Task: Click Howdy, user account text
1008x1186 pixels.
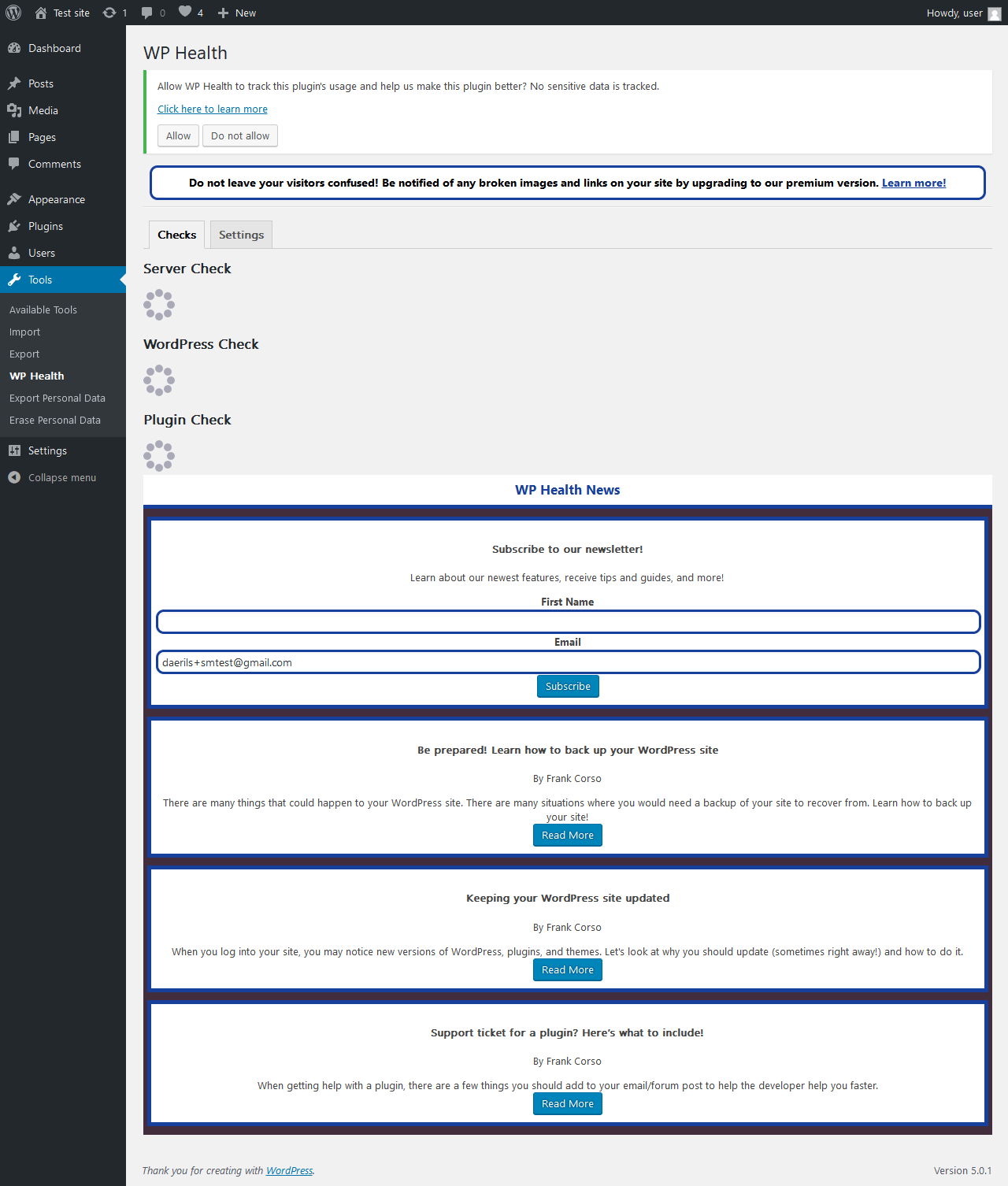Action: point(954,13)
